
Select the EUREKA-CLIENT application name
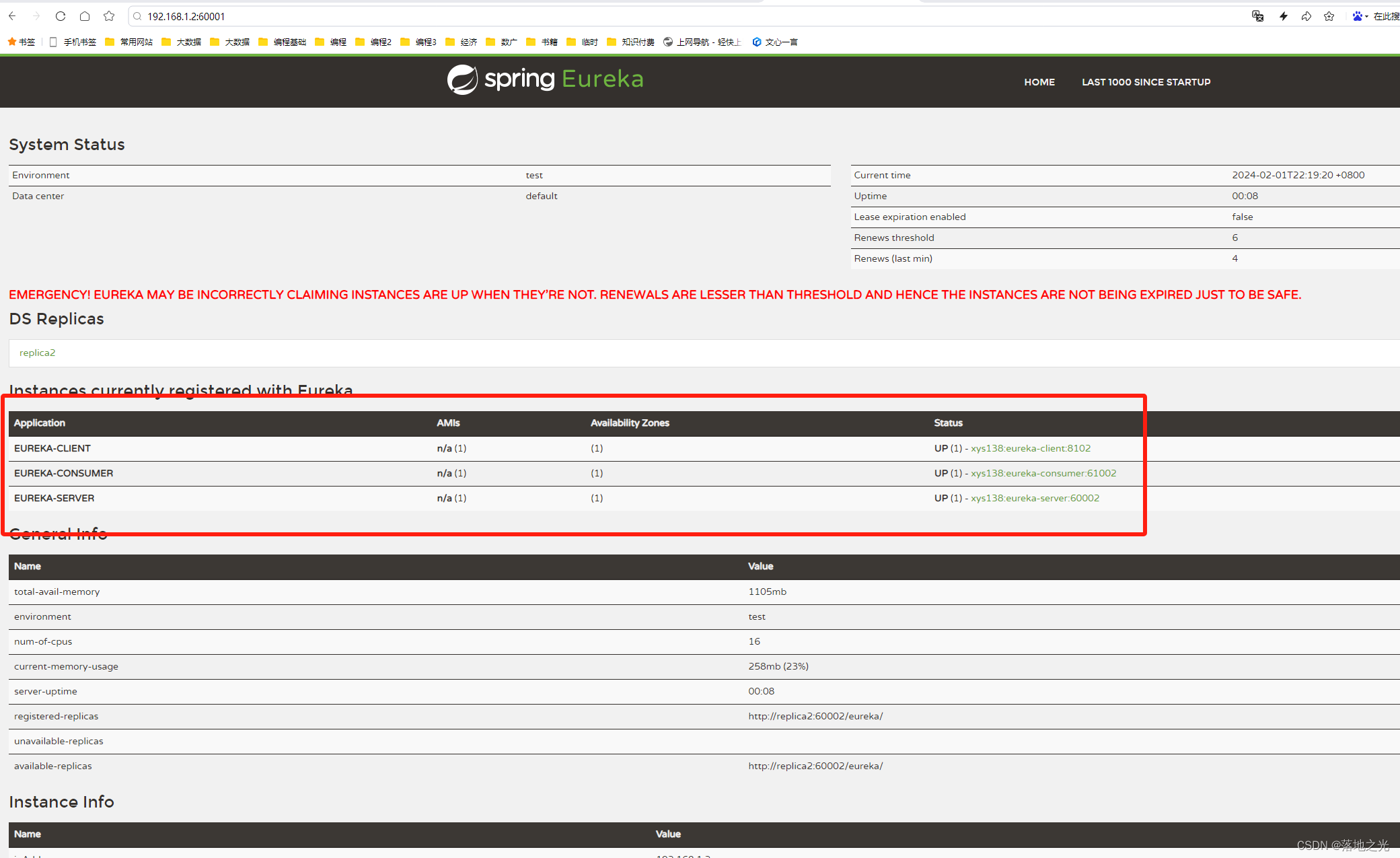52,448
